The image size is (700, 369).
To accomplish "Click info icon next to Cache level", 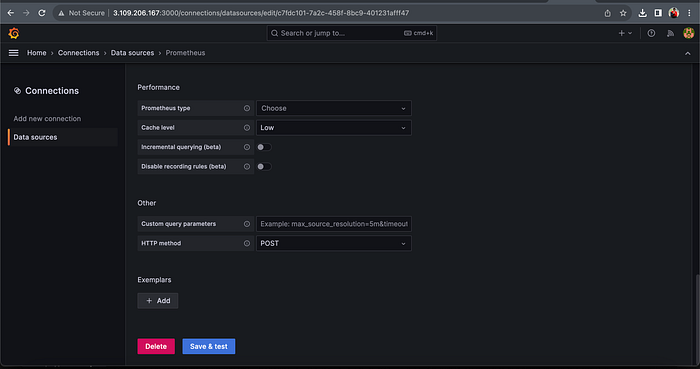I will point(247,128).
